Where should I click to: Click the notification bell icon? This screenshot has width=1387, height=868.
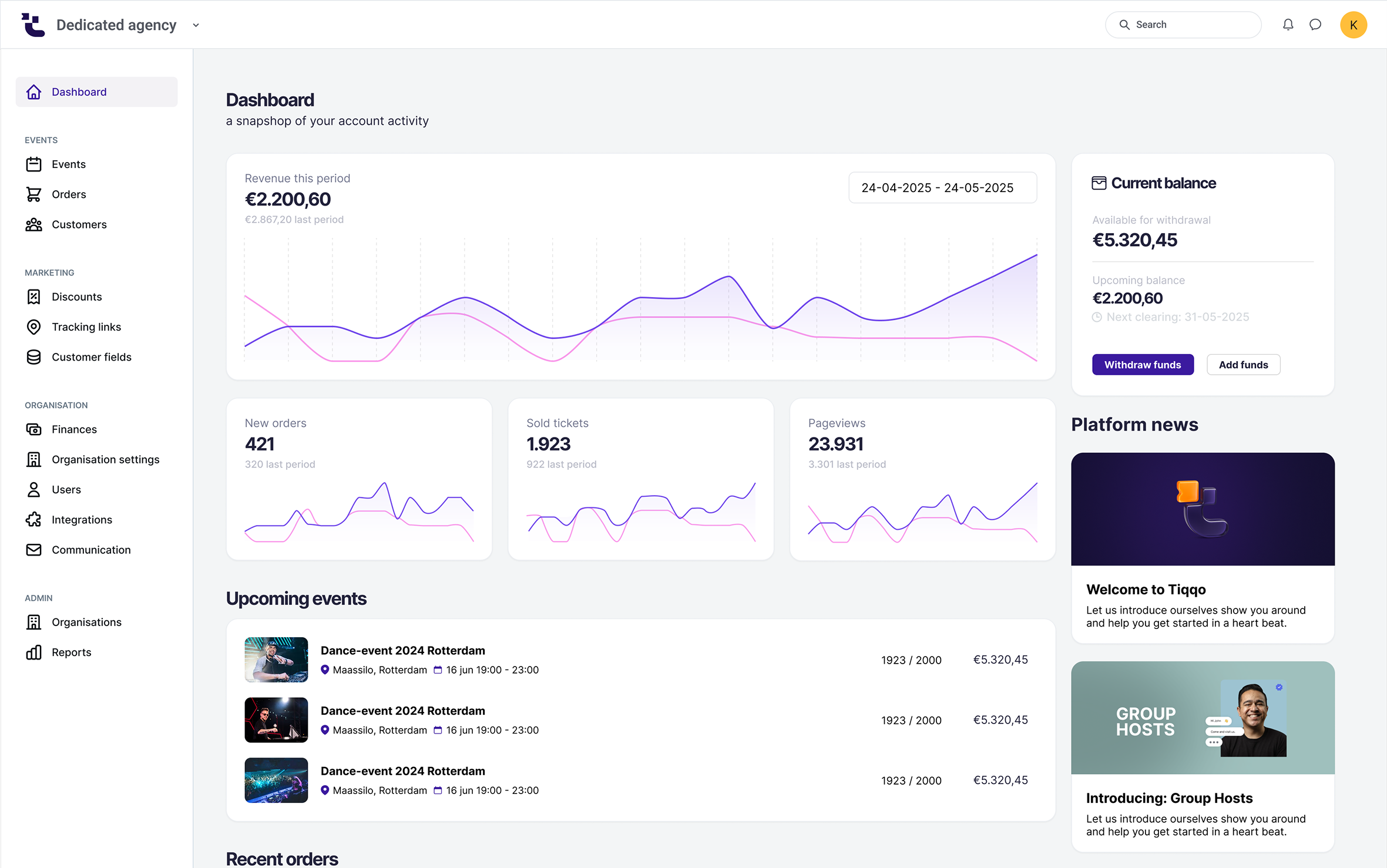tap(1288, 25)
